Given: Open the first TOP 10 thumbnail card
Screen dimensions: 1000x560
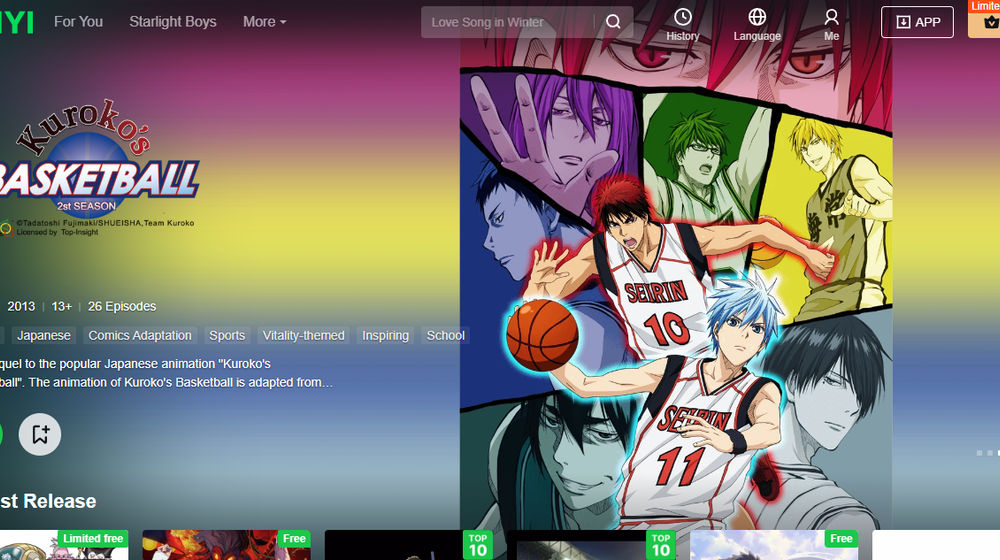Looking at the screenshot, I should pyautogui.click(x=409, y=545).
